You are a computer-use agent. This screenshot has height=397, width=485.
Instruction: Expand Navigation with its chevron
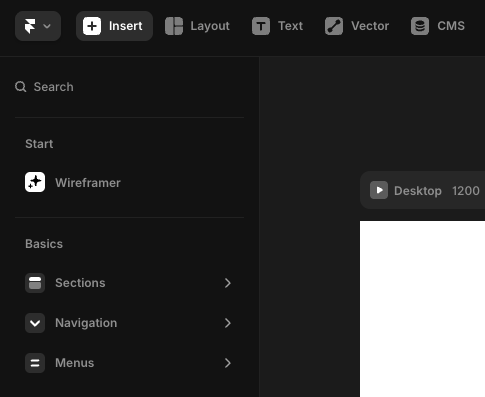point(228,323)
